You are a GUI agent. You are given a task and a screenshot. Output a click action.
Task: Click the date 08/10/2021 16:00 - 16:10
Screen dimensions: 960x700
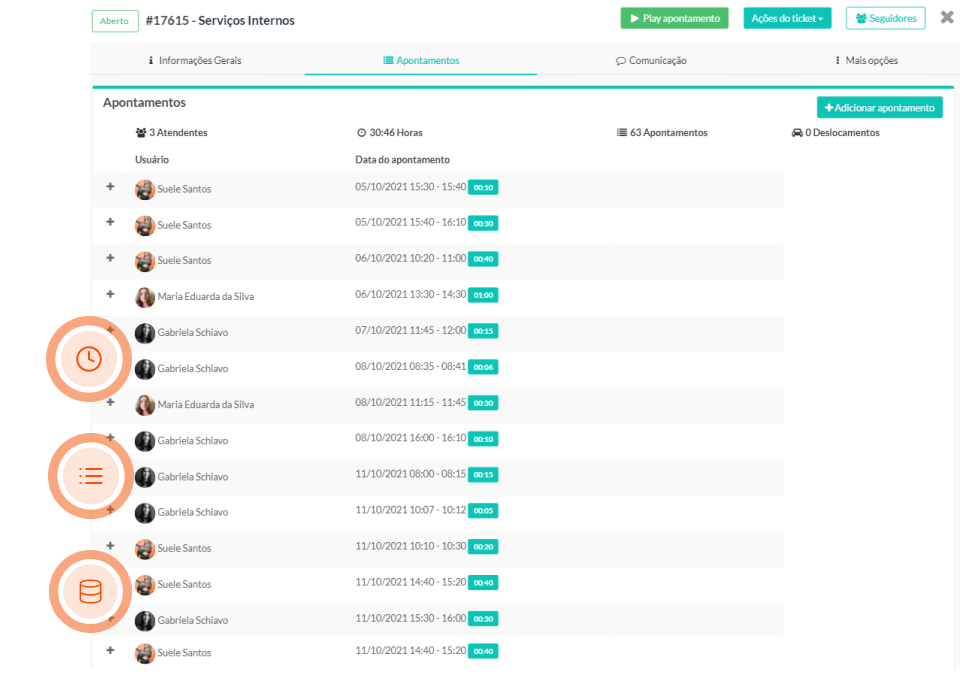tap(410, 438)
